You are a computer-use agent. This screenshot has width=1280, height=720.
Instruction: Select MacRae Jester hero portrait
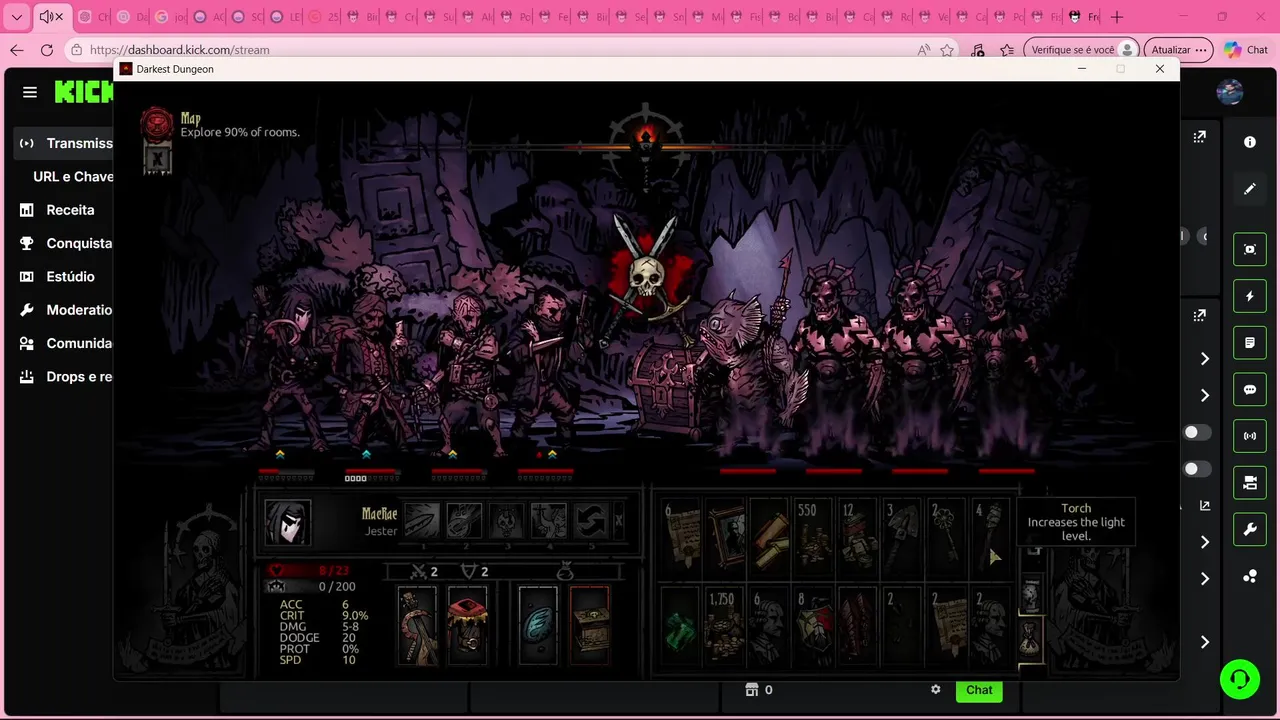[x=288, y=522]
